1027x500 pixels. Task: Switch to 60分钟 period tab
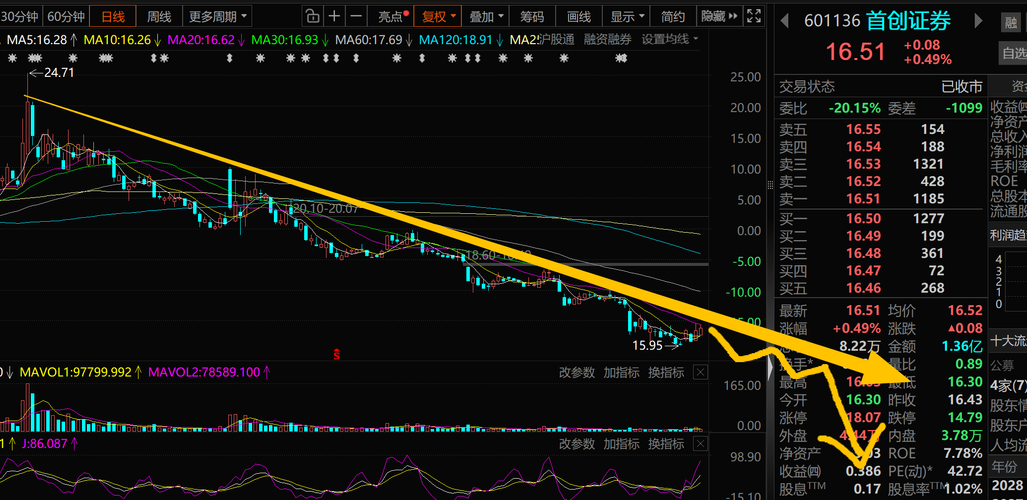pos(66,16)
